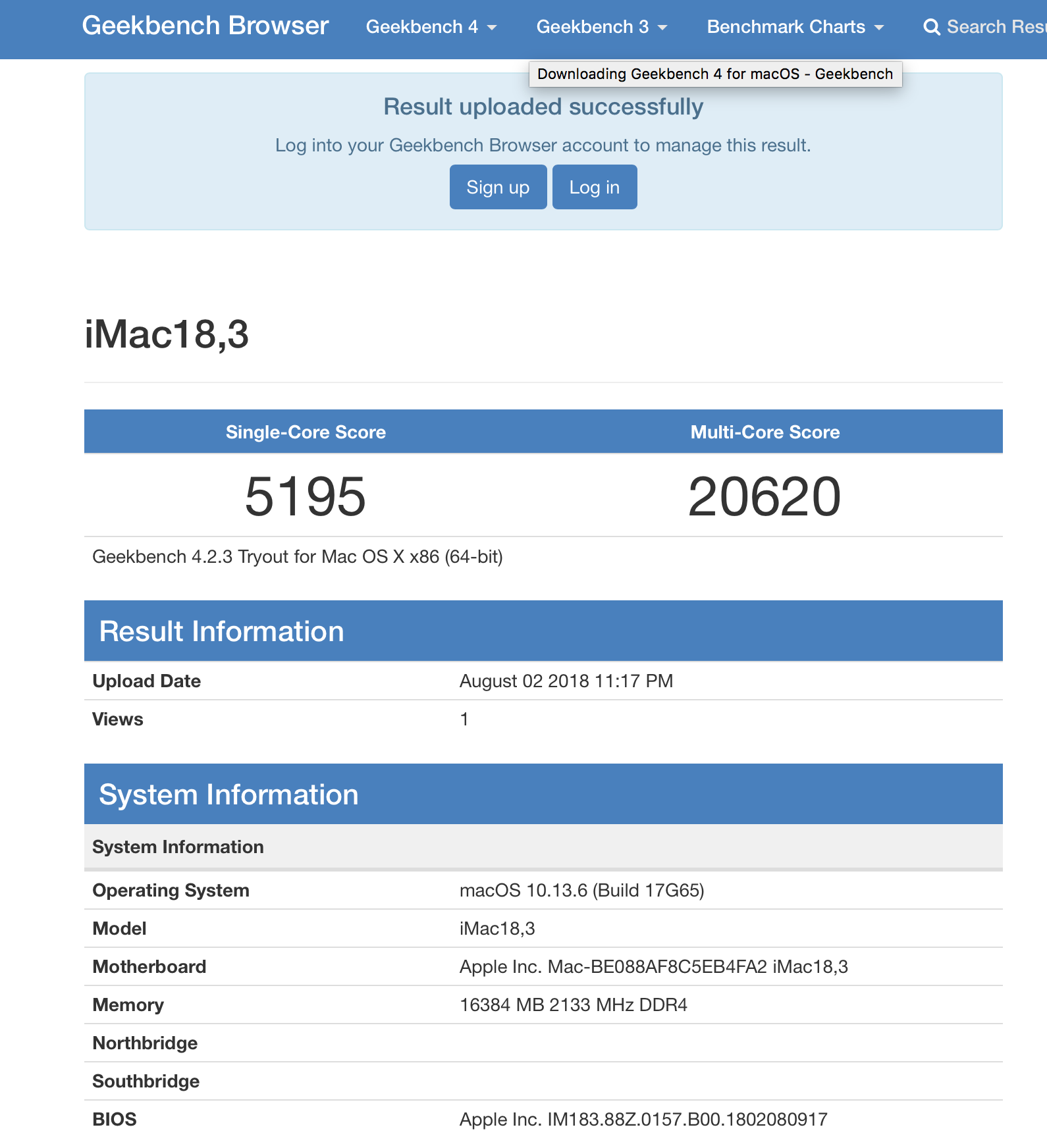The width and height of the screenshot is (1047, 1148).
Task: Open the Geekbench 4 dropdown menu
Action: click(431, 27)
